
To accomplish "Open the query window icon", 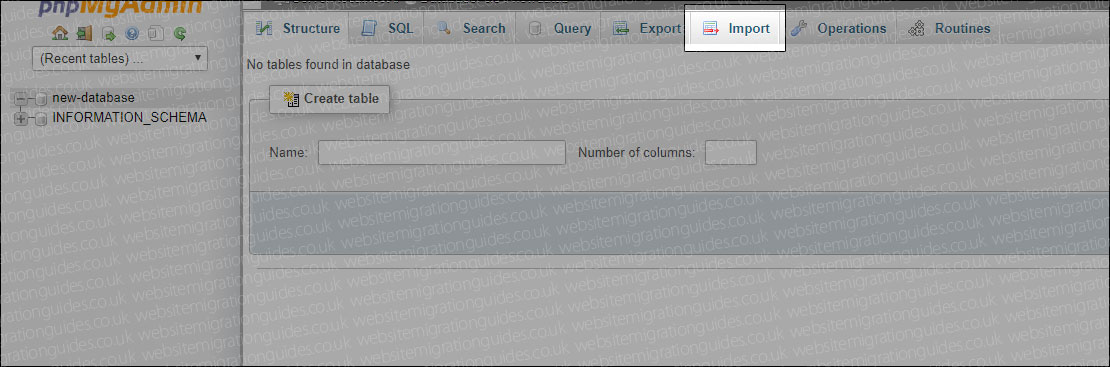I will 109,33.
